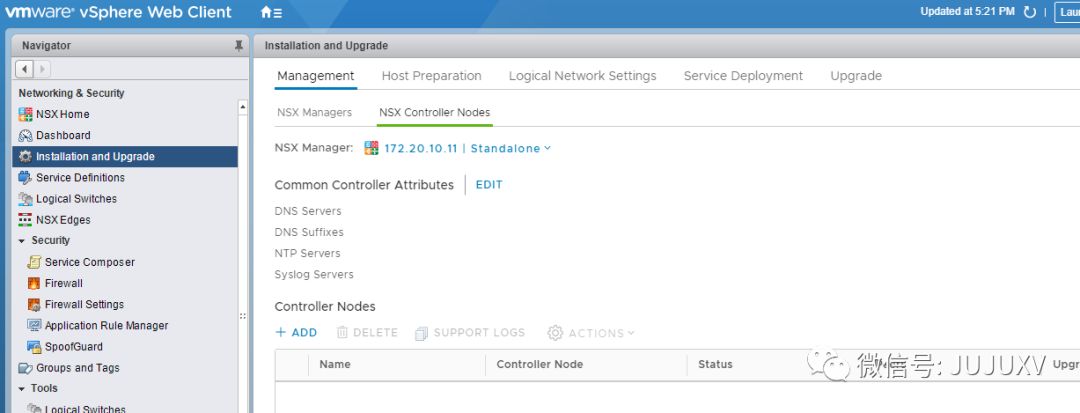Image resolution: width=1080 pixels, height=413 pixels.
Task: Open Service Composer under Security
Action: (x=89, y=262)
